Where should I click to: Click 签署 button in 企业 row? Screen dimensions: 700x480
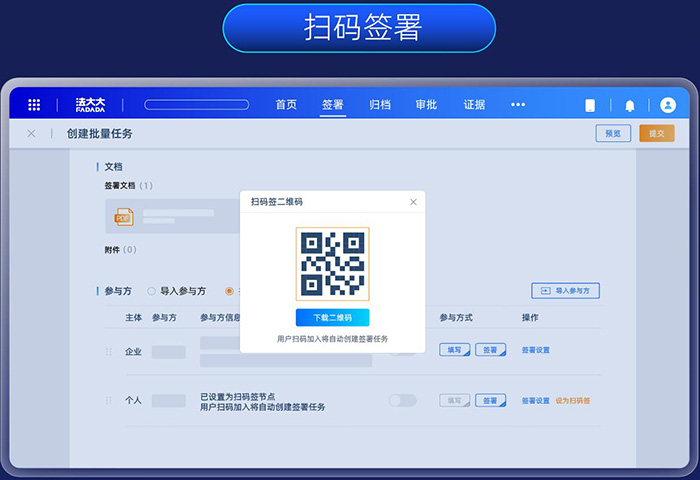[x=490, y=350]
